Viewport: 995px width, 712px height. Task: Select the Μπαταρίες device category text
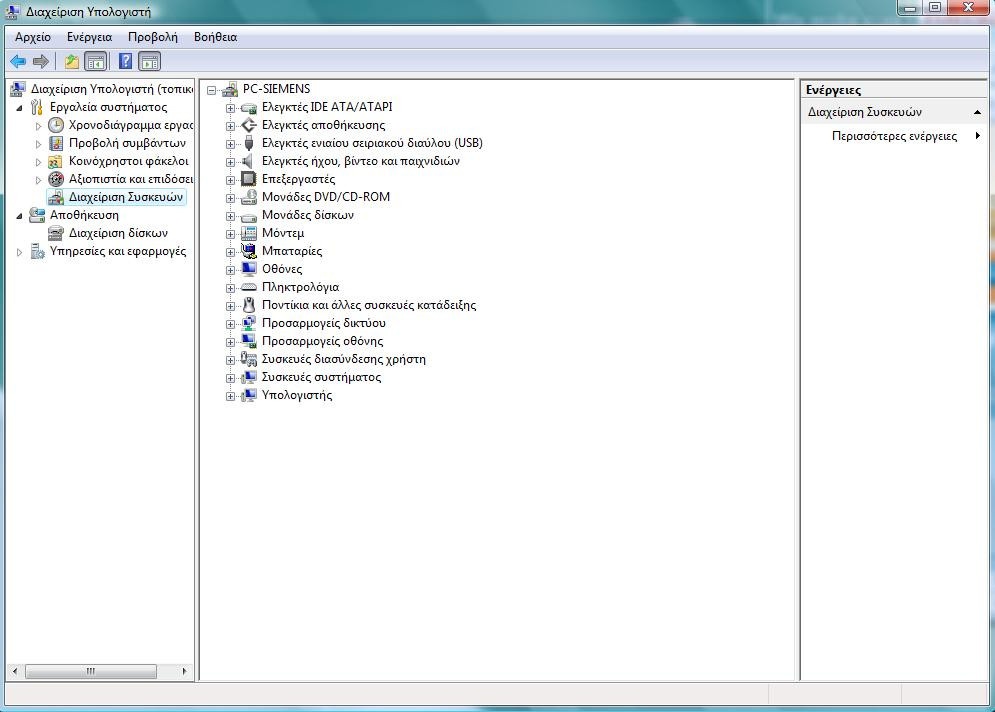[x=292, y=251]
